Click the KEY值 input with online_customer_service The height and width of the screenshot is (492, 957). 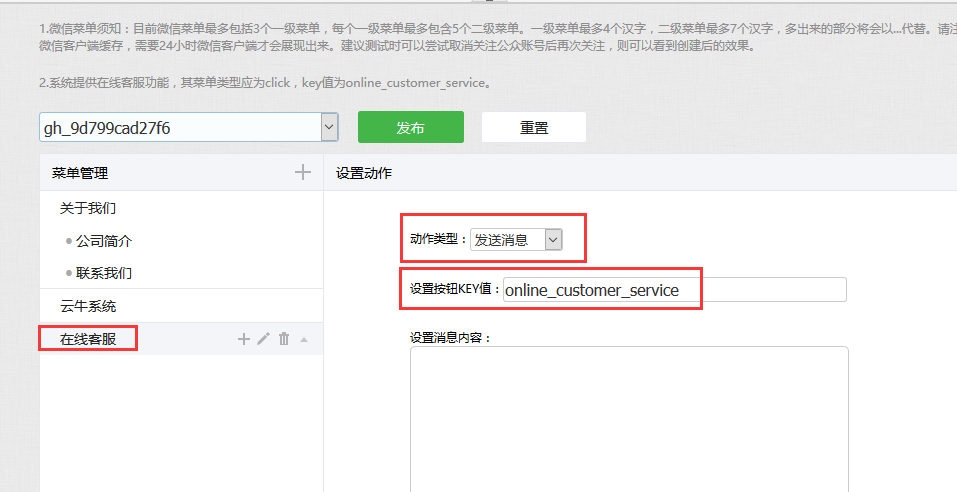pos(674,290)
